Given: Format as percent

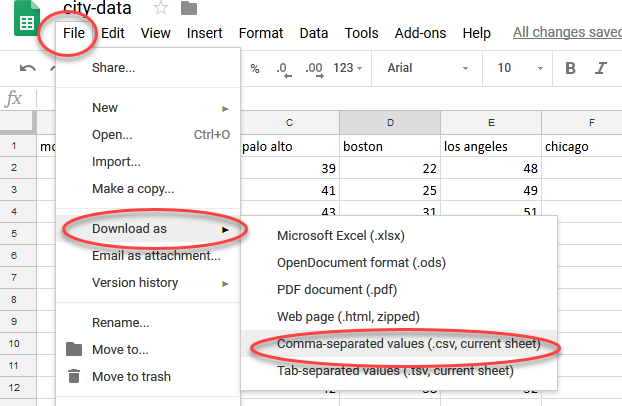Looking at the screenshot, I should tap(255, 68).
